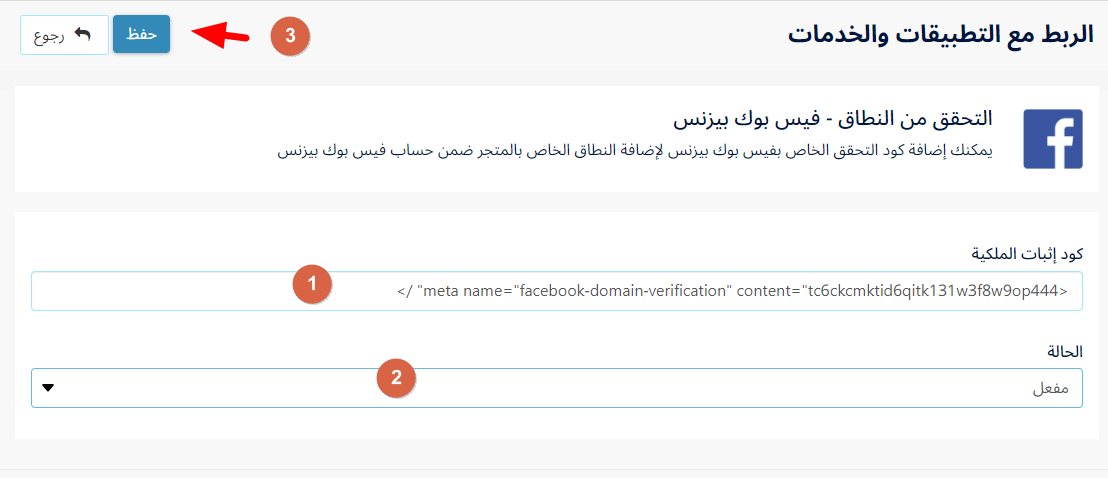Image resolution: width=1108 pixels, height=478 pixels.
Task: Click the الحالة field label
Action: click(x=1065, y=350)
